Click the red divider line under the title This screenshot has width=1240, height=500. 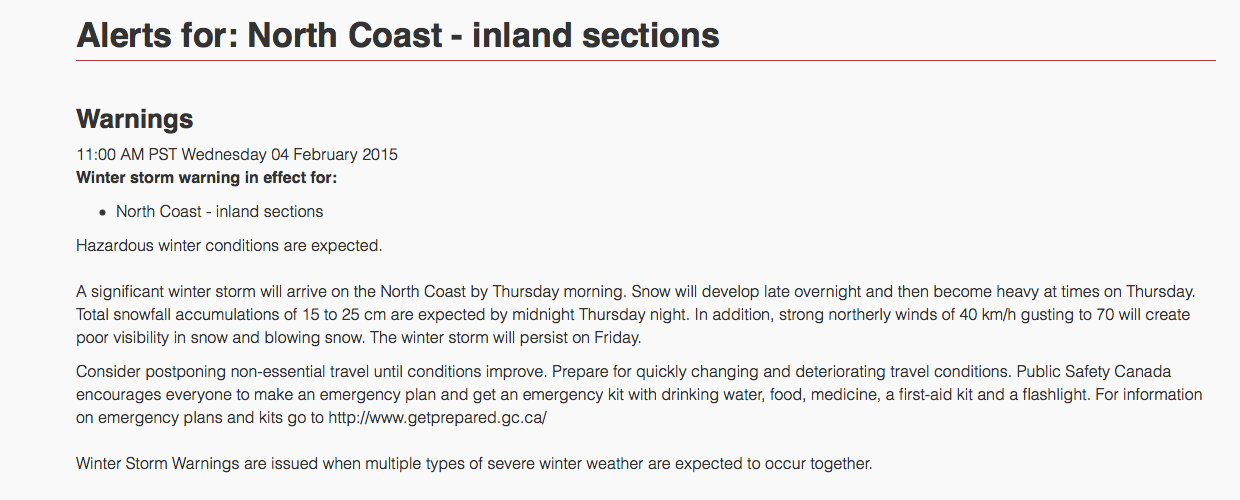point(646,61)
